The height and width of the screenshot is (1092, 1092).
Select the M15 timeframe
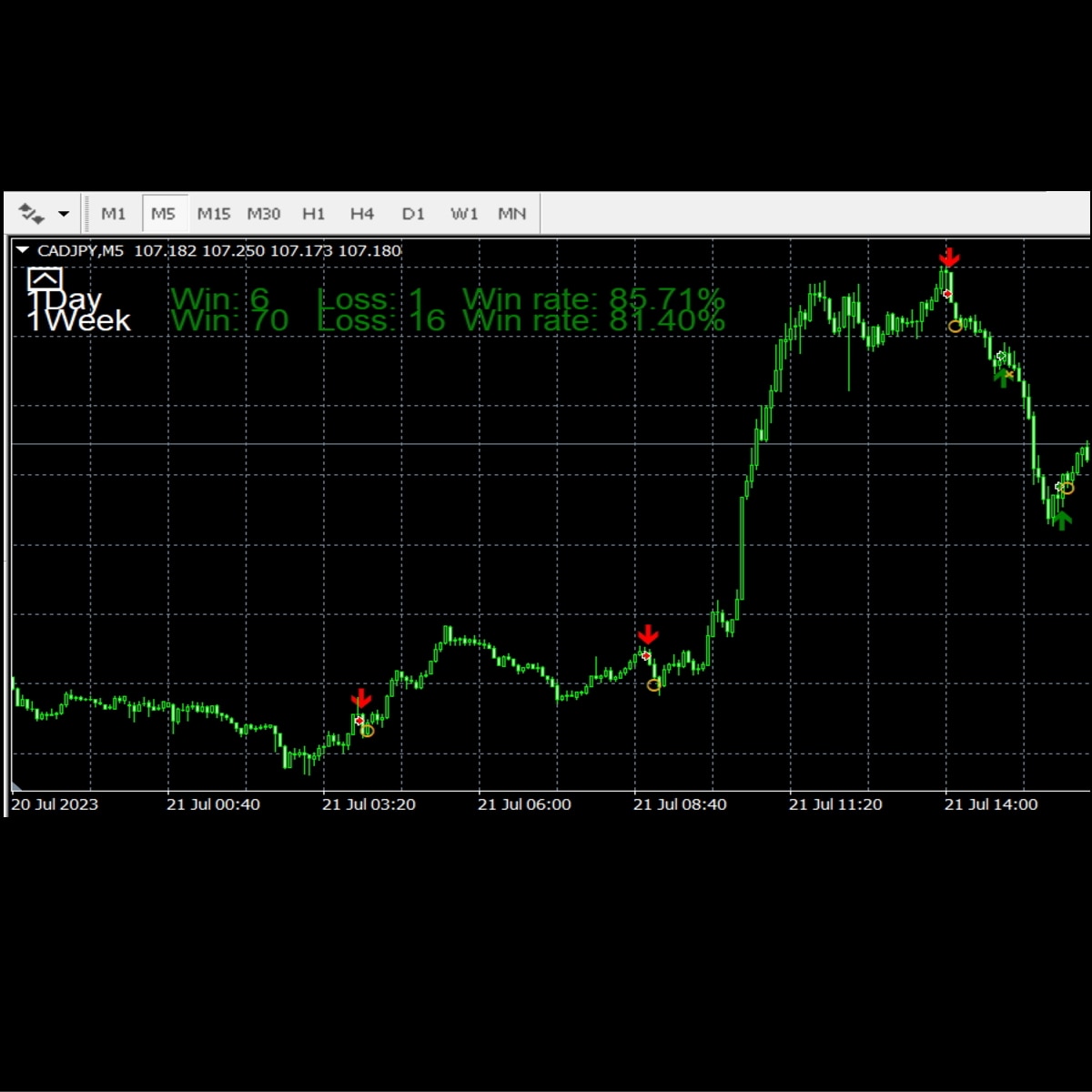coord(214,214)
